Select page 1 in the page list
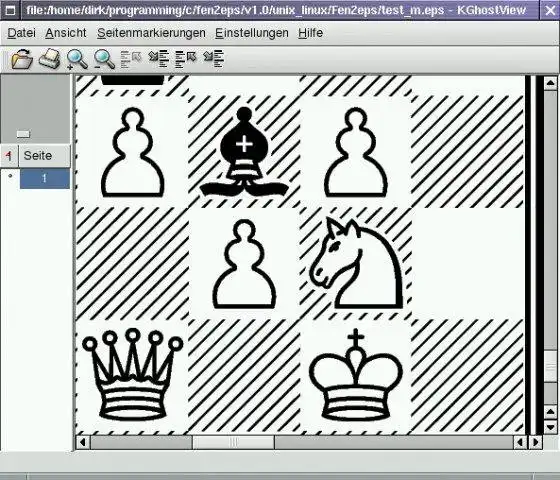The width and height of the screenshot is (560, 480). tap(45, 179)
